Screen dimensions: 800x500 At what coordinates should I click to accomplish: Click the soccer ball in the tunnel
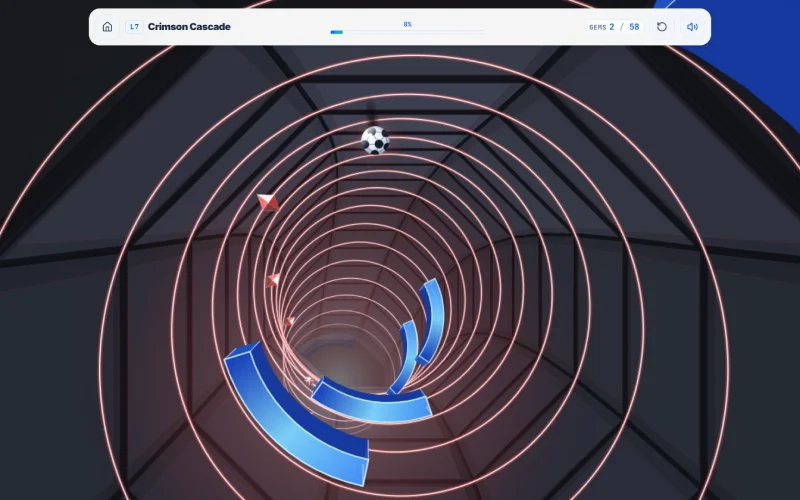[375, 140]
